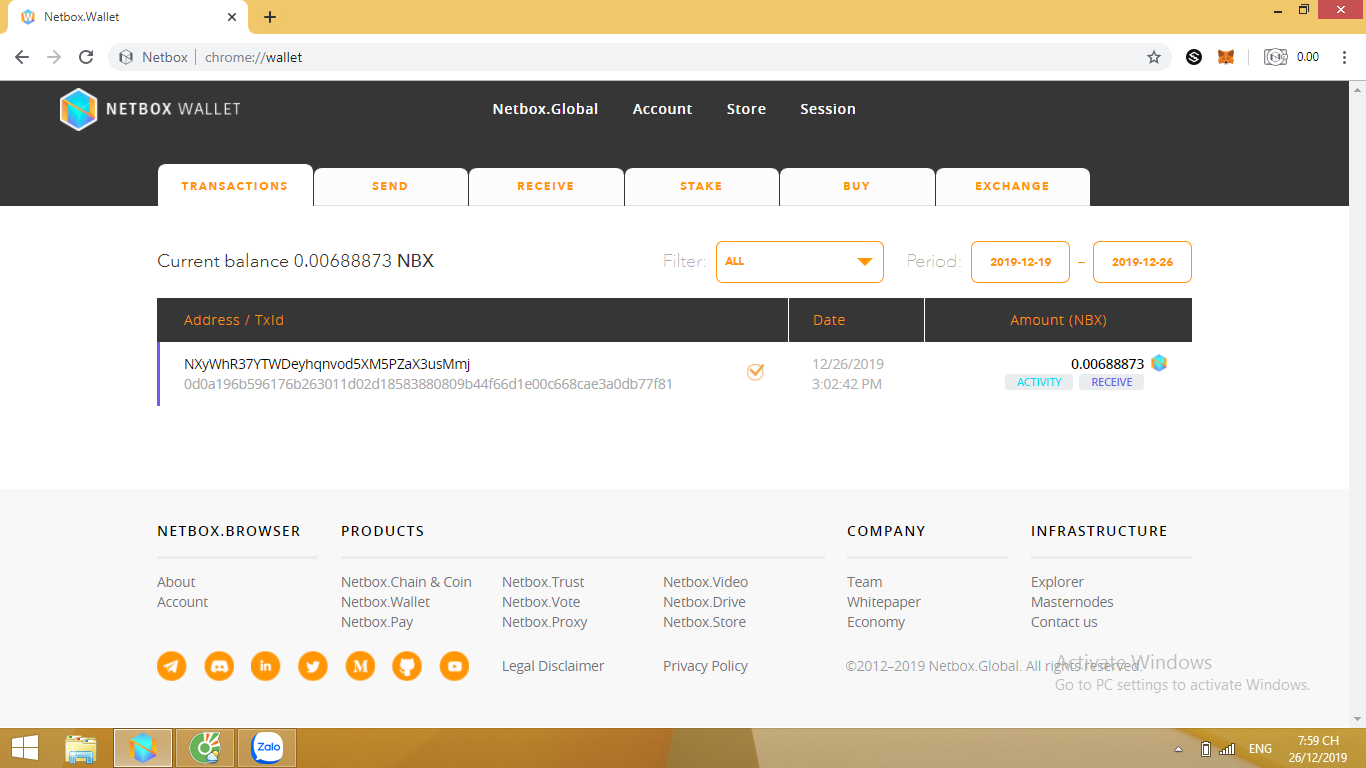The height and width of the screenshot is (768, 1366).
Task: Open the Whitepaper footer link
Action: 884,602
